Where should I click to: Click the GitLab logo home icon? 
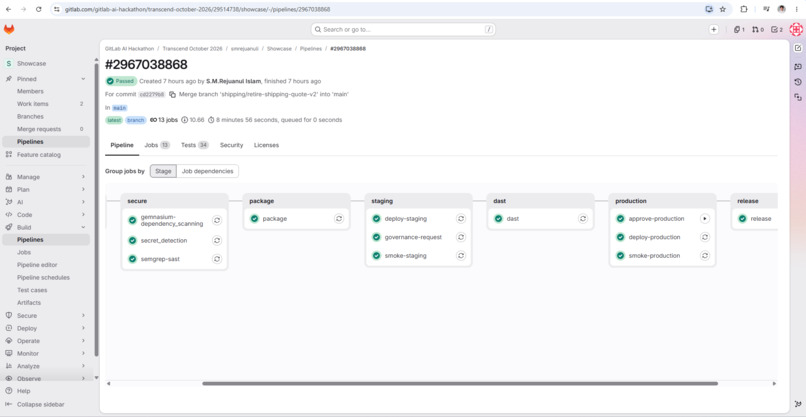pos(9,30)
